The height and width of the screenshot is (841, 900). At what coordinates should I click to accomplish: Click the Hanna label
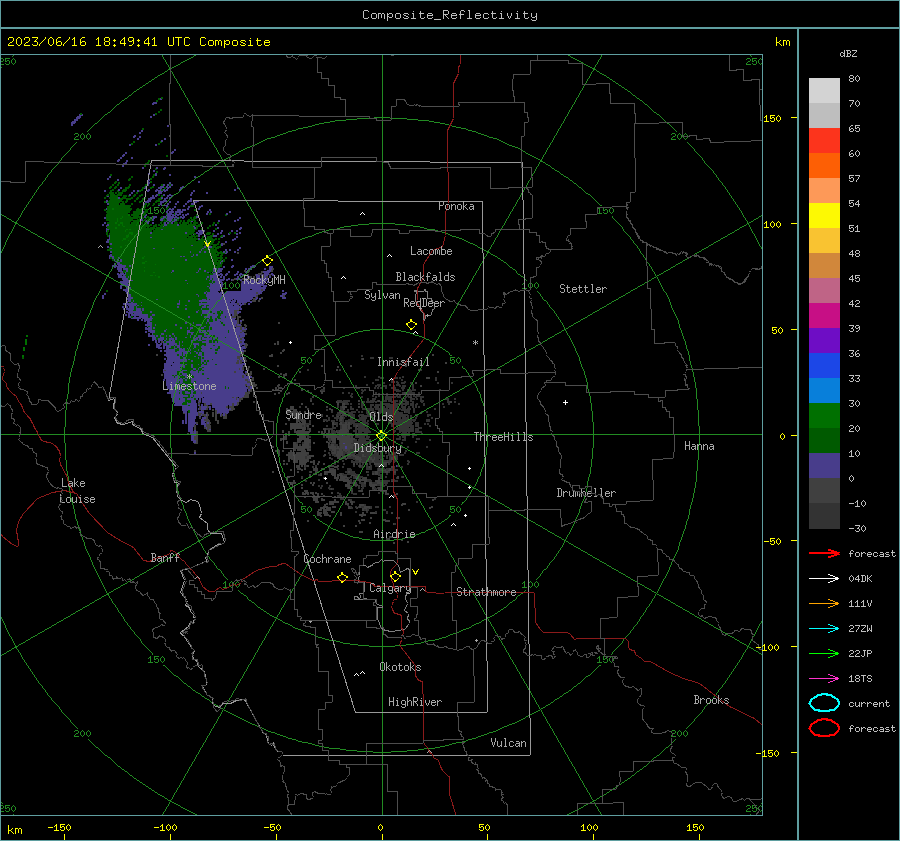tap(699, 446)
